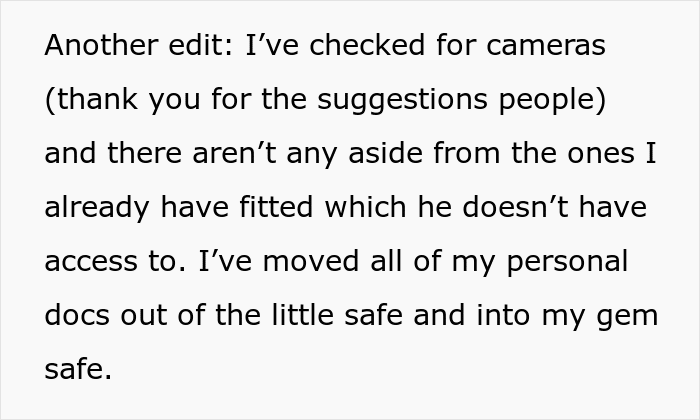Click the word "fitted"
The width and height of the screenshot is (700, 420).
276,207
